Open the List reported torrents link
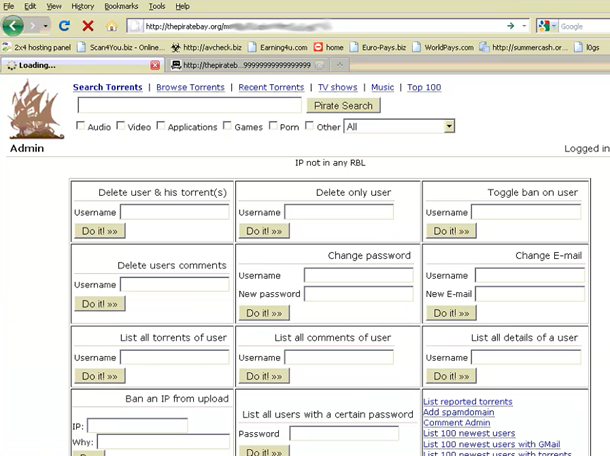 pos(468,402)
